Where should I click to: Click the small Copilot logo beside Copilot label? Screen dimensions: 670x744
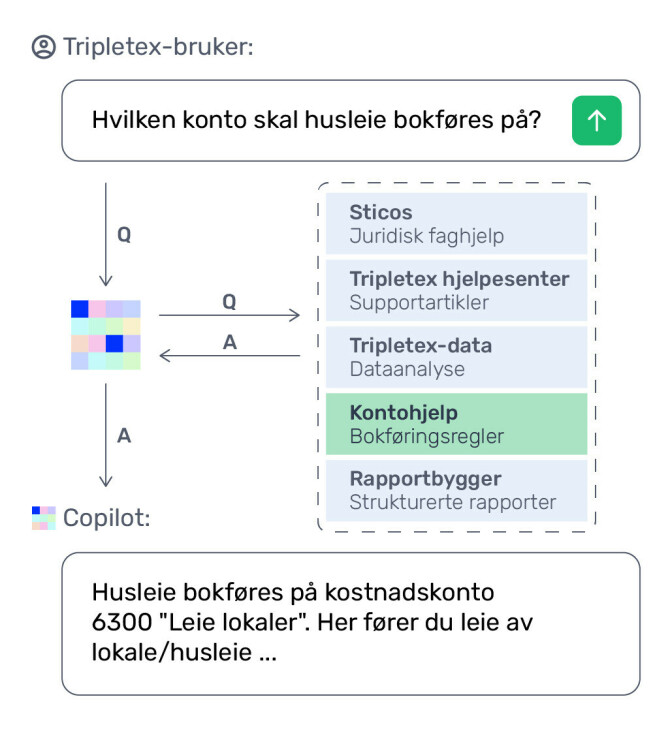[x=43, y=517]
